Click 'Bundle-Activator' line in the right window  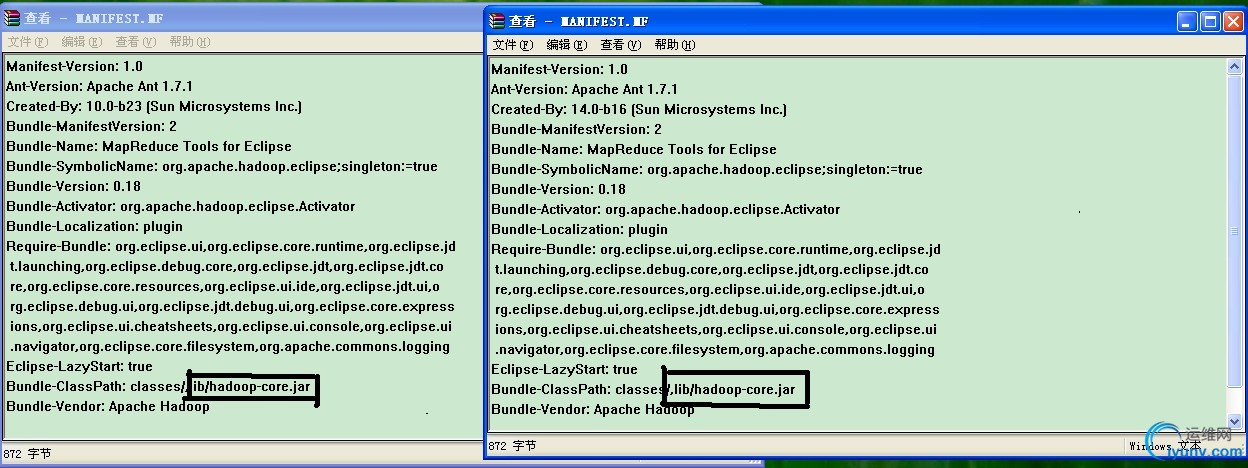665,209
